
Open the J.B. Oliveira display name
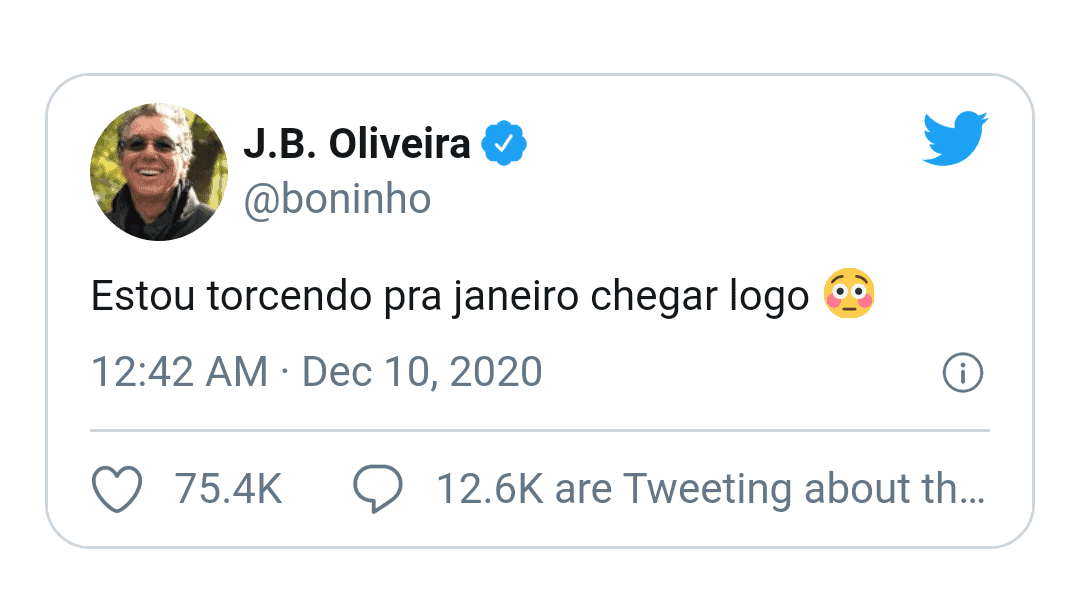(356, 145)
